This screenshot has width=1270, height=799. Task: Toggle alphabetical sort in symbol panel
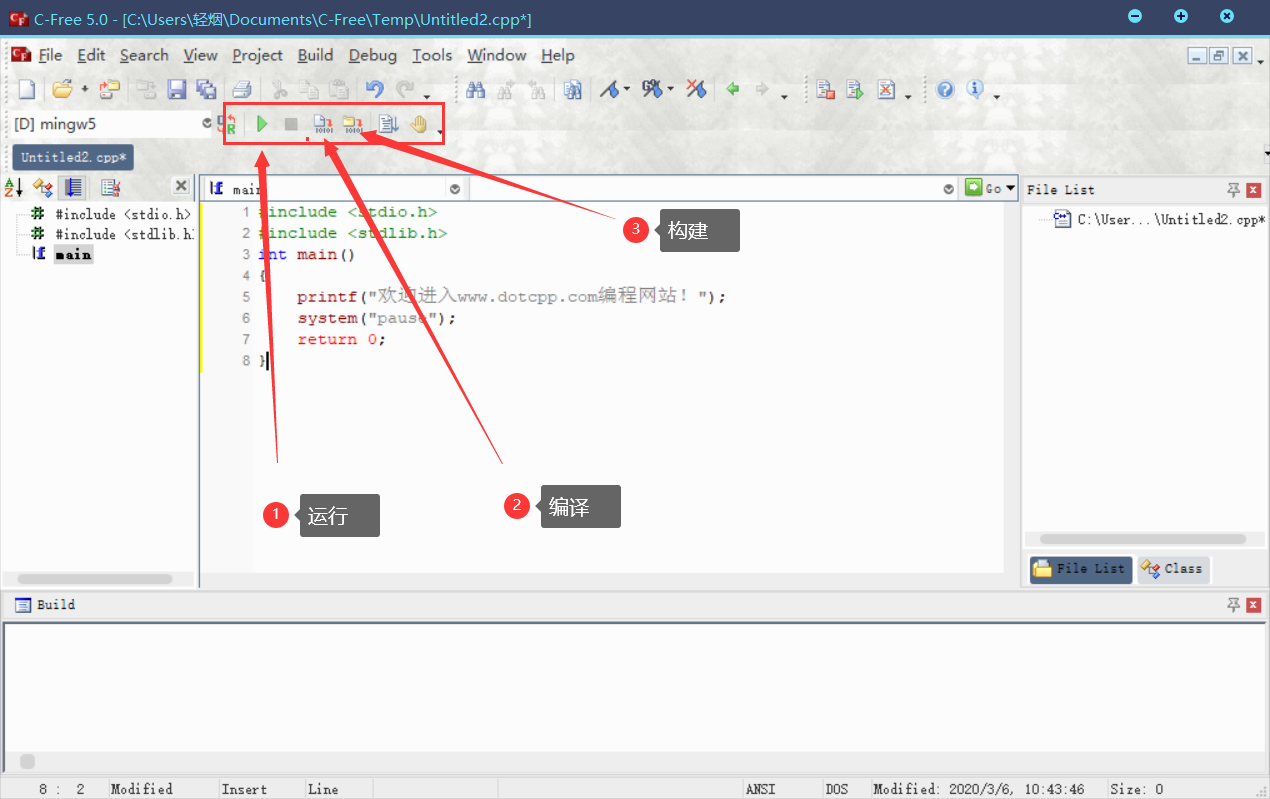tap(14, 187)
